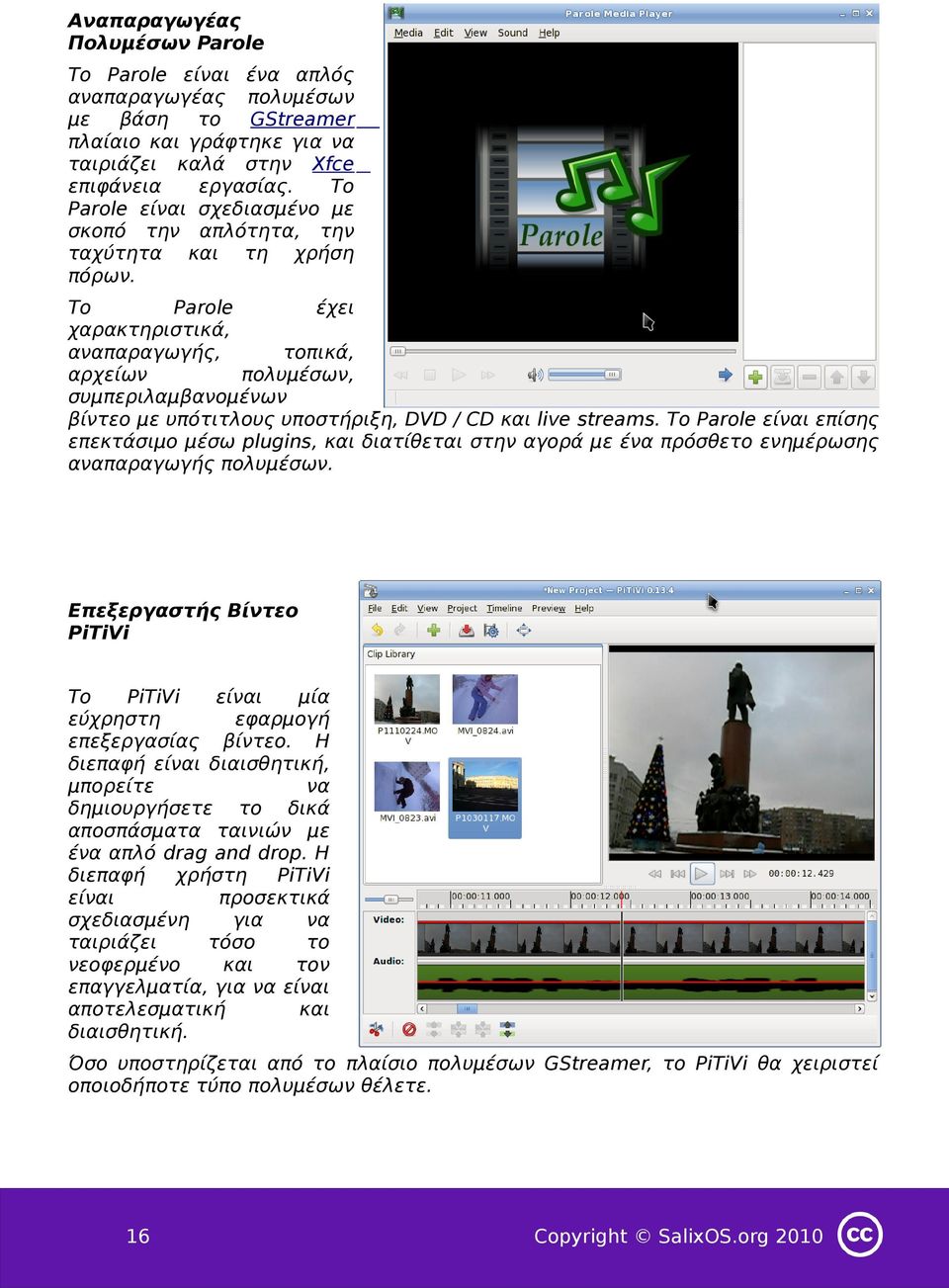Click the split clip razor icon
The height and width of the screenshot is (1288, 949).
(377, 1029)
